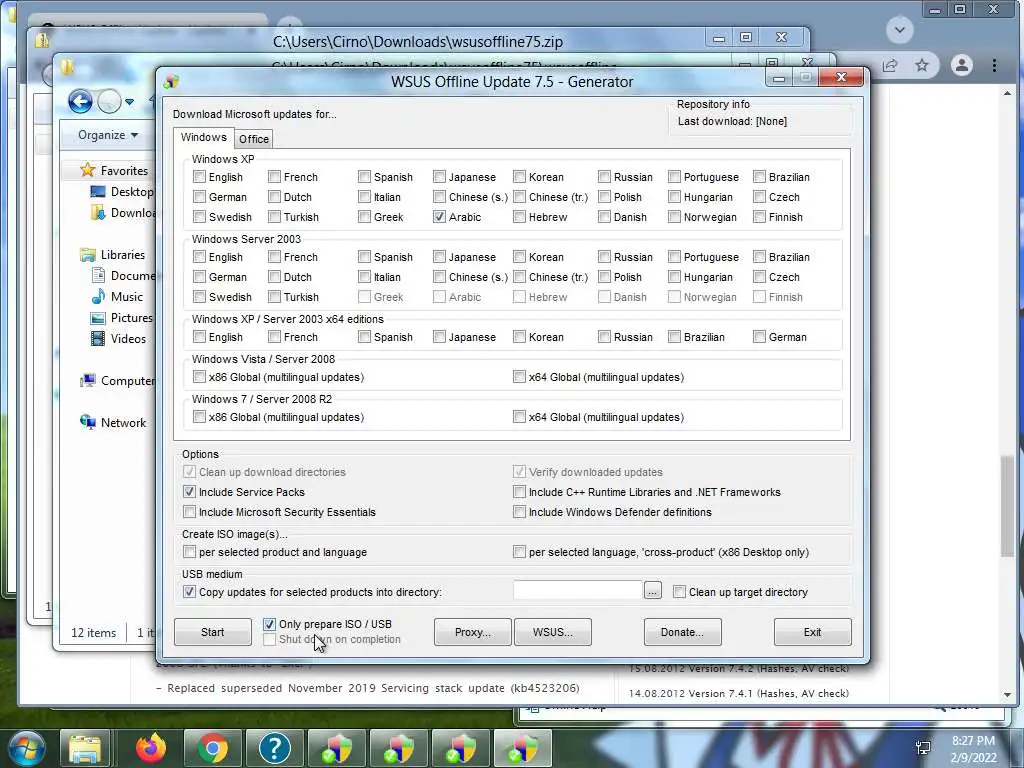Open Windows Start menu orb

pos(26,748)
